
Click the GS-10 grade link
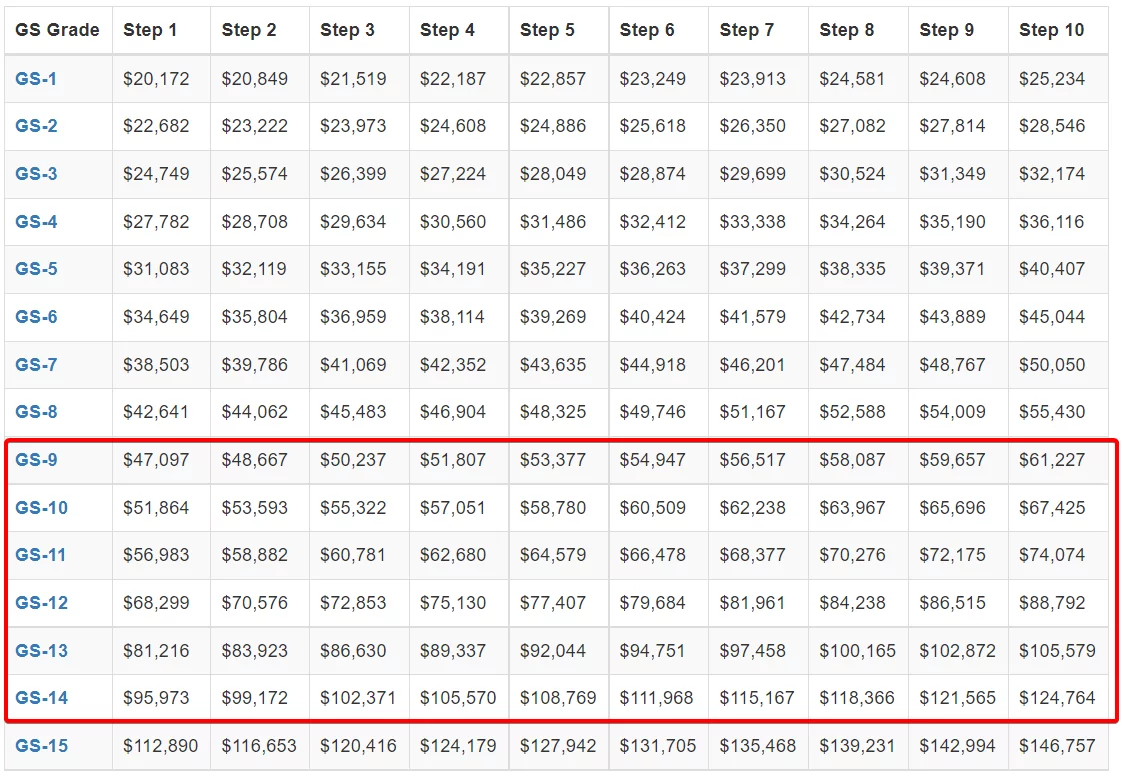[42, 508]
